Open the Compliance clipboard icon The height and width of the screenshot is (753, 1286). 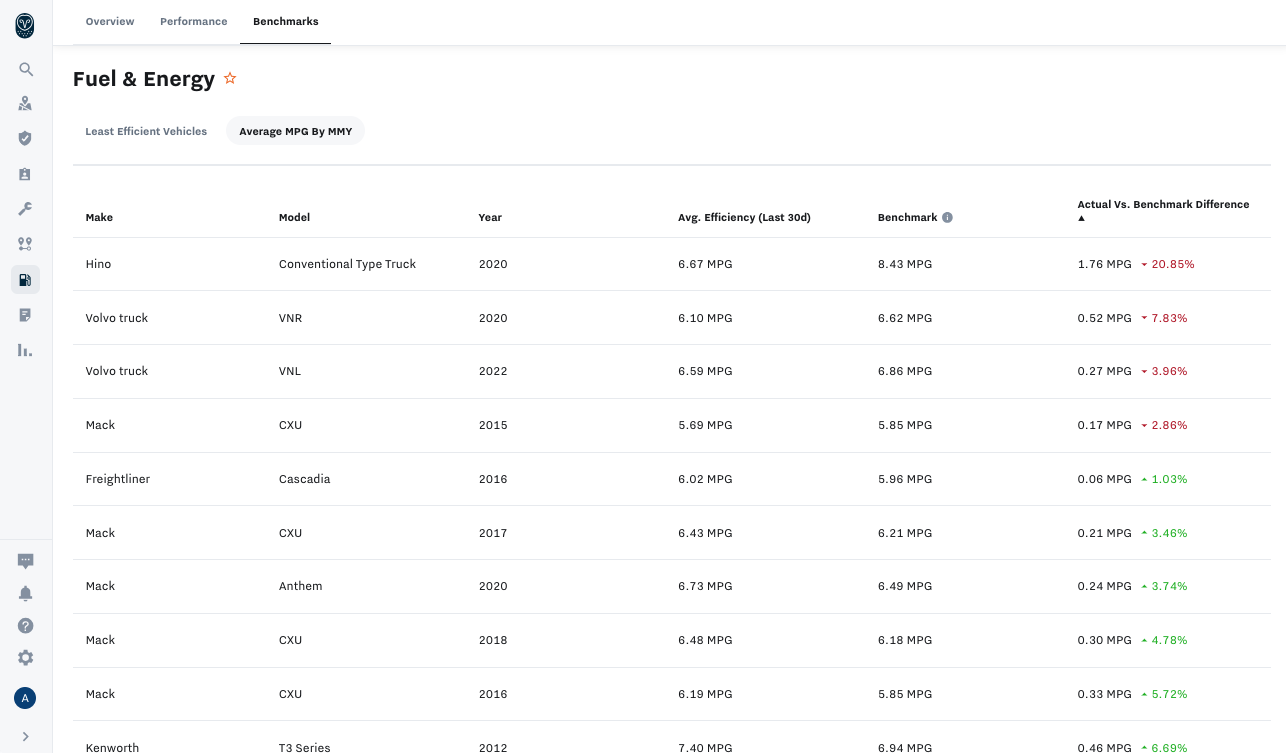tap(26, 174)
